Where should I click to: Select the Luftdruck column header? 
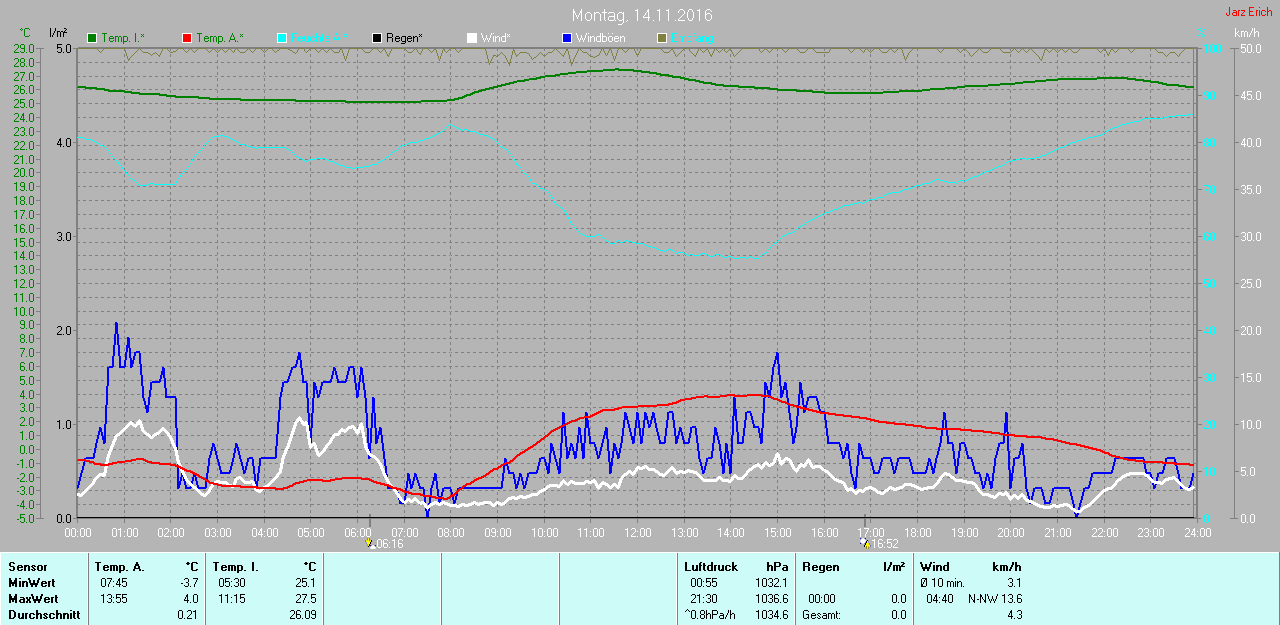click(x=710, y=567)
